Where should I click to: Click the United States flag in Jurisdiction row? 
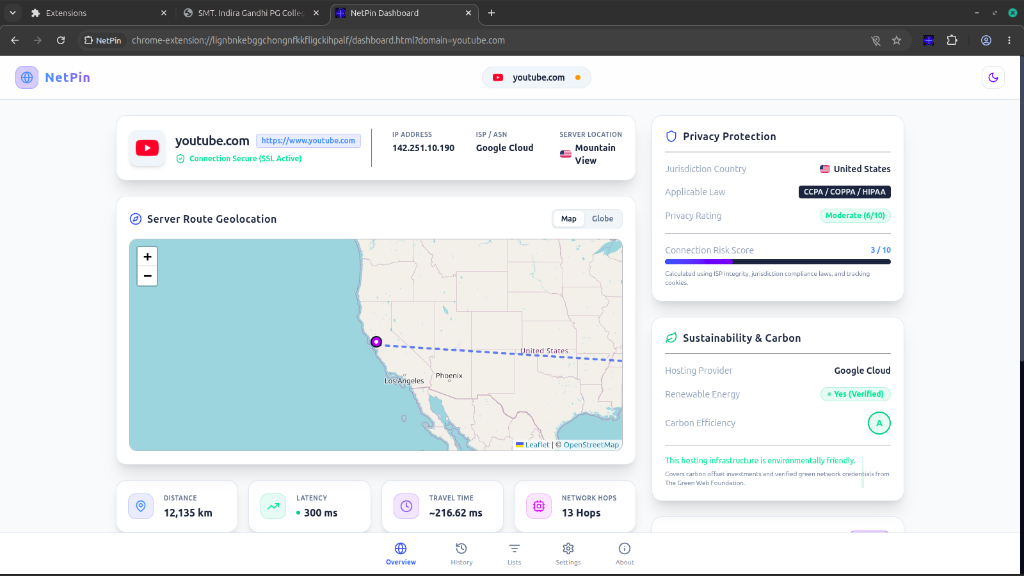tap(825, 169)
